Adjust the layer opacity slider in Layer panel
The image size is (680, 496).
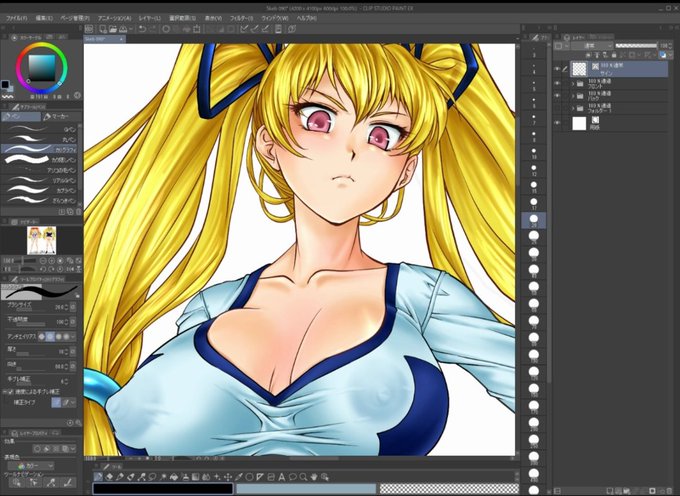(636, 46)
